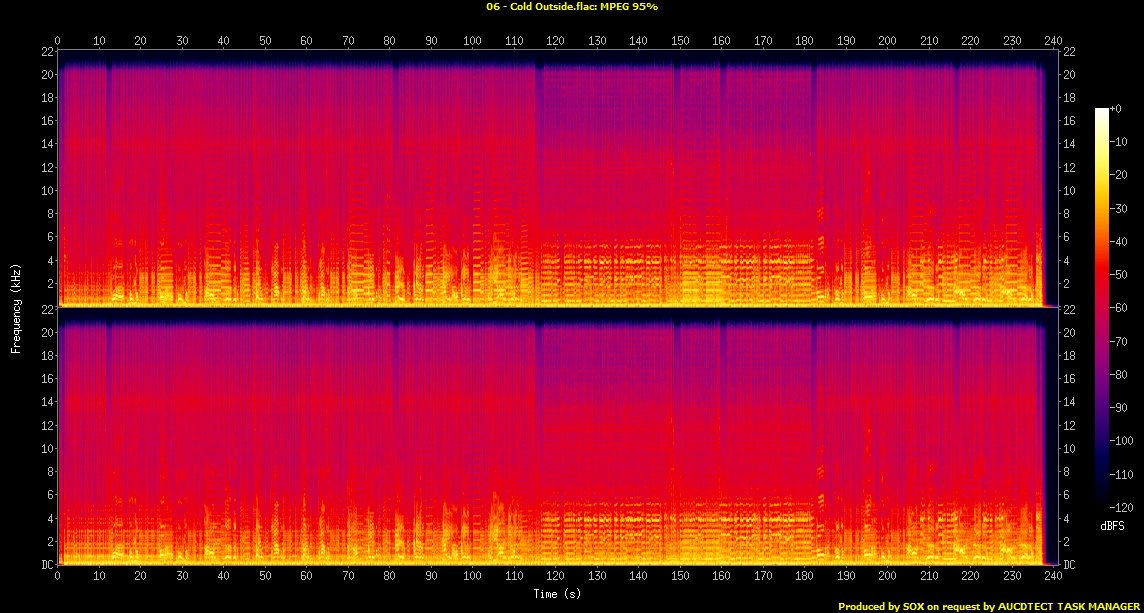Click the top channel's 14 kHz label on the left axis
This screenshot has height=613, width=1144.
click(x=46, y=144)
